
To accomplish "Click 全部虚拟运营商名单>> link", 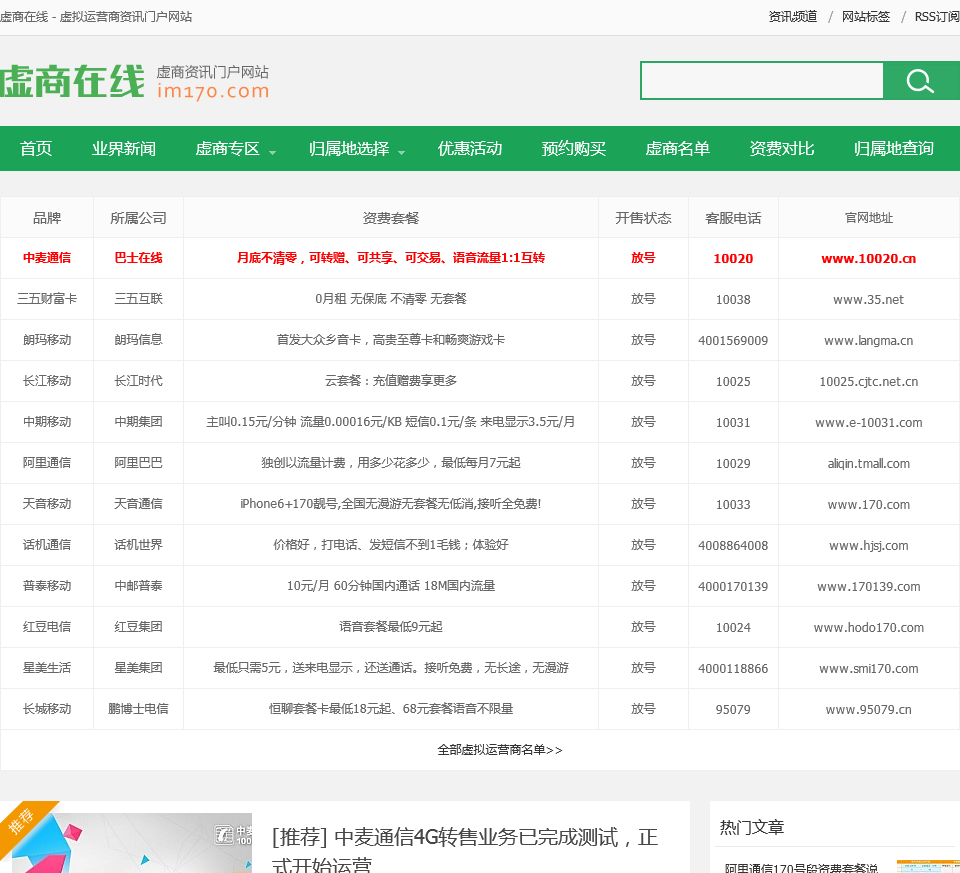I will coord(500,750).
